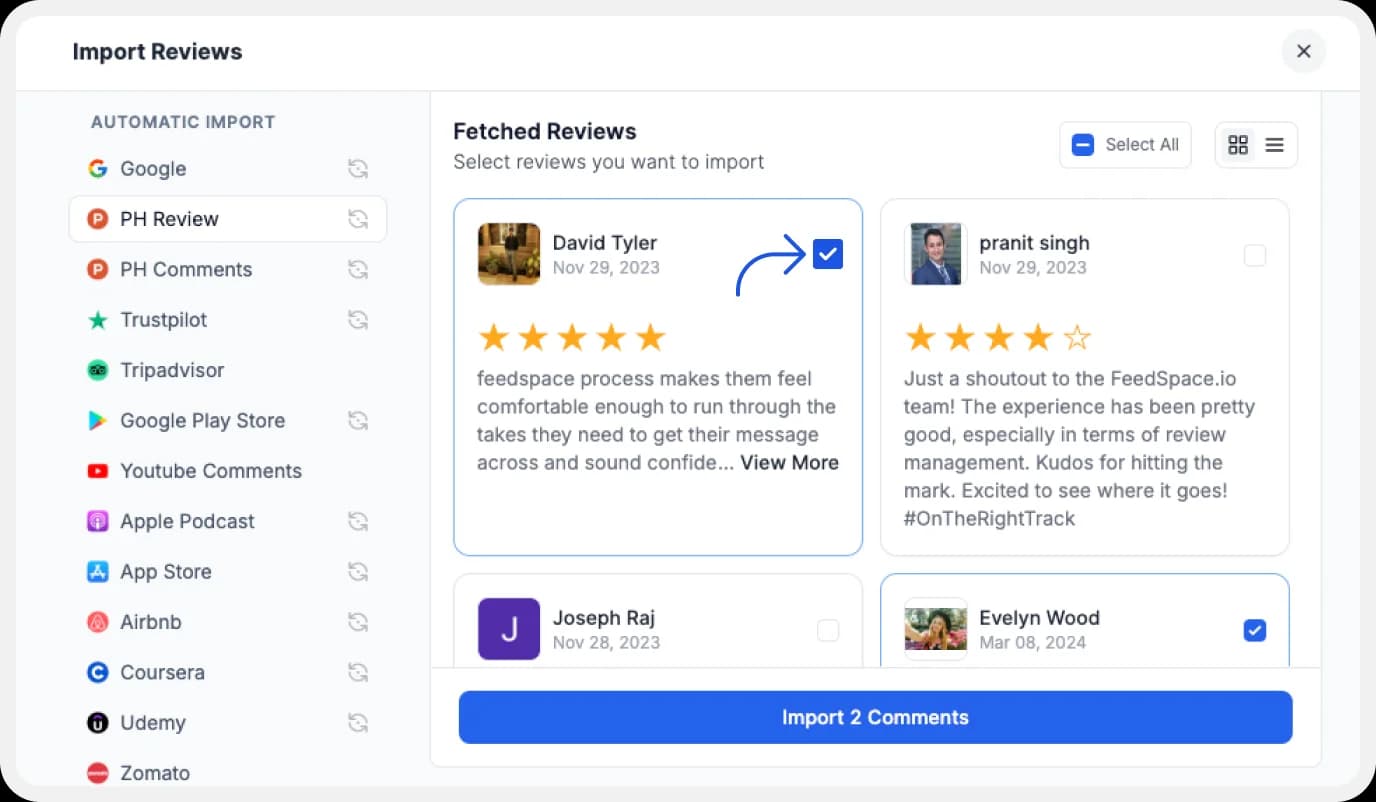The image size is (1376, 802).
Task: Select the Google Play Store icon
Action: [x=98, y=421]
